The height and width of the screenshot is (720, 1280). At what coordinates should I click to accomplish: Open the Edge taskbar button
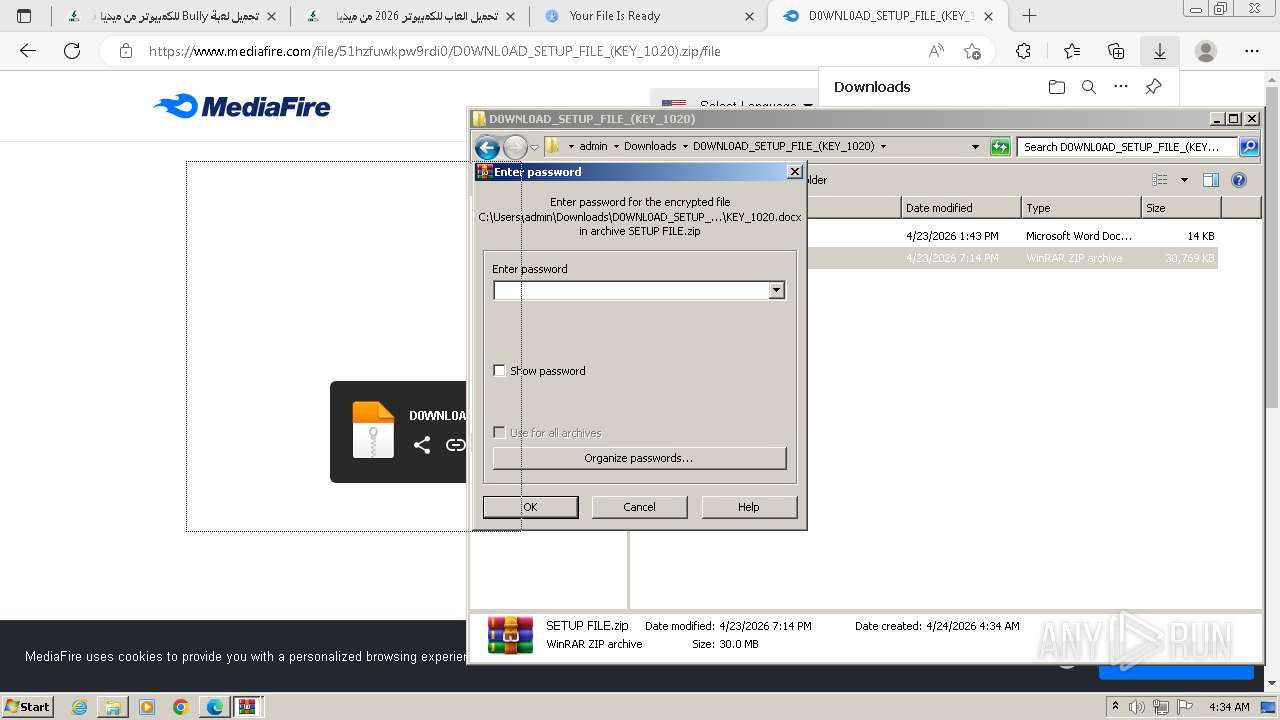pyautogui.click(x=214, y=707)
